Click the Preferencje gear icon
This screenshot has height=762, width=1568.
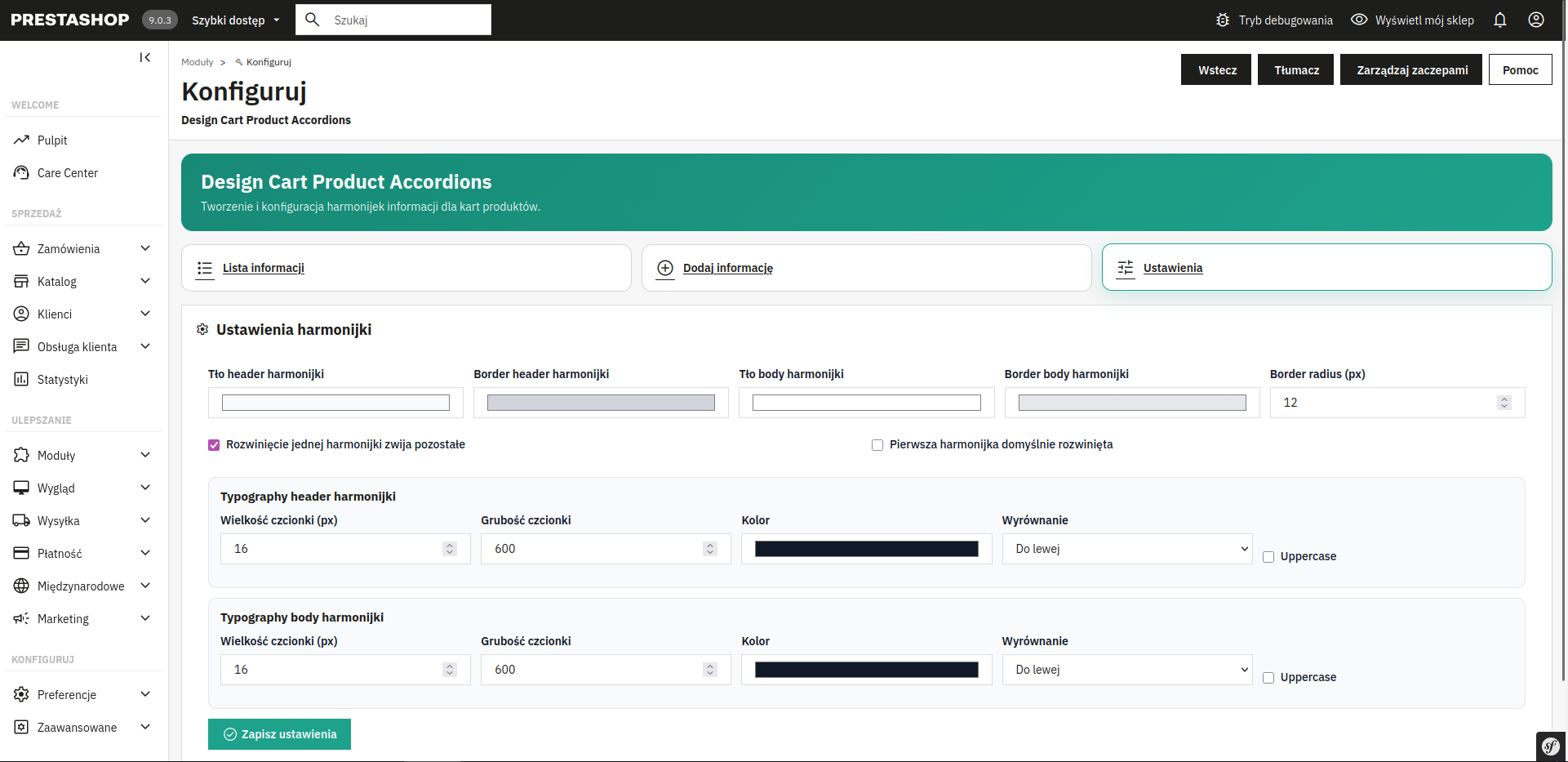(21, 694)
